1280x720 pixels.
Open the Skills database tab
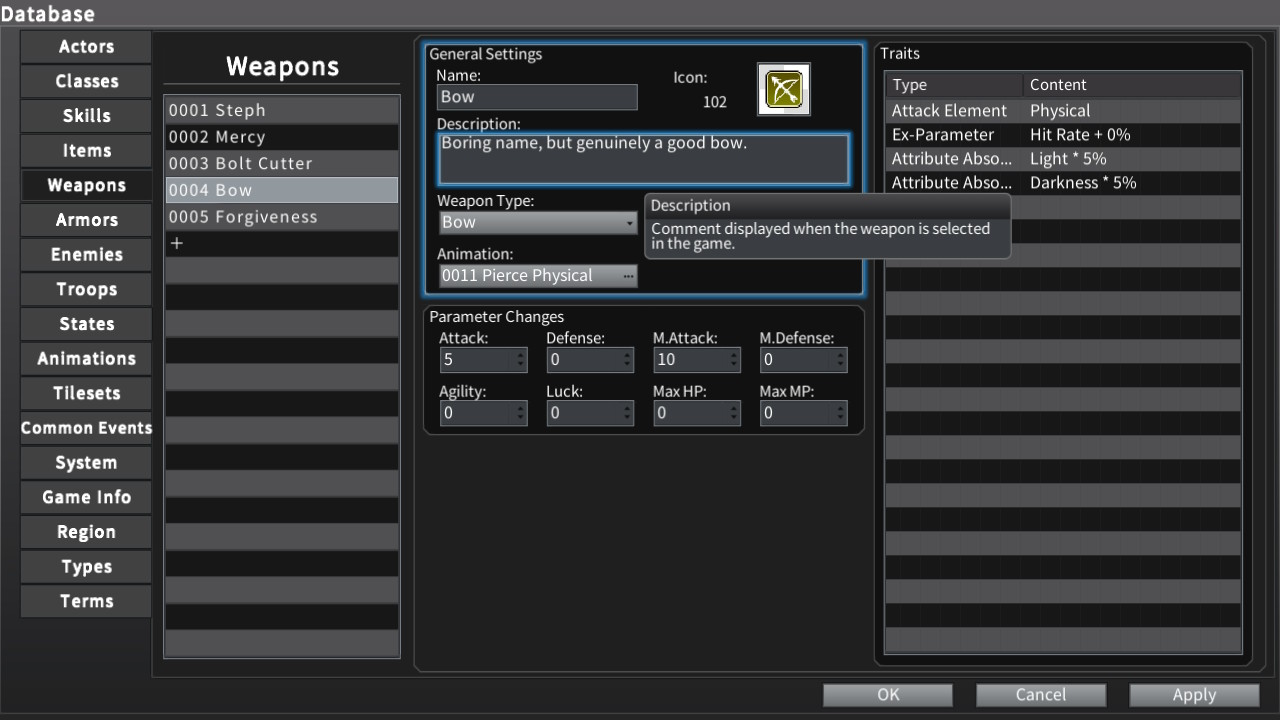tap(86, 116)
